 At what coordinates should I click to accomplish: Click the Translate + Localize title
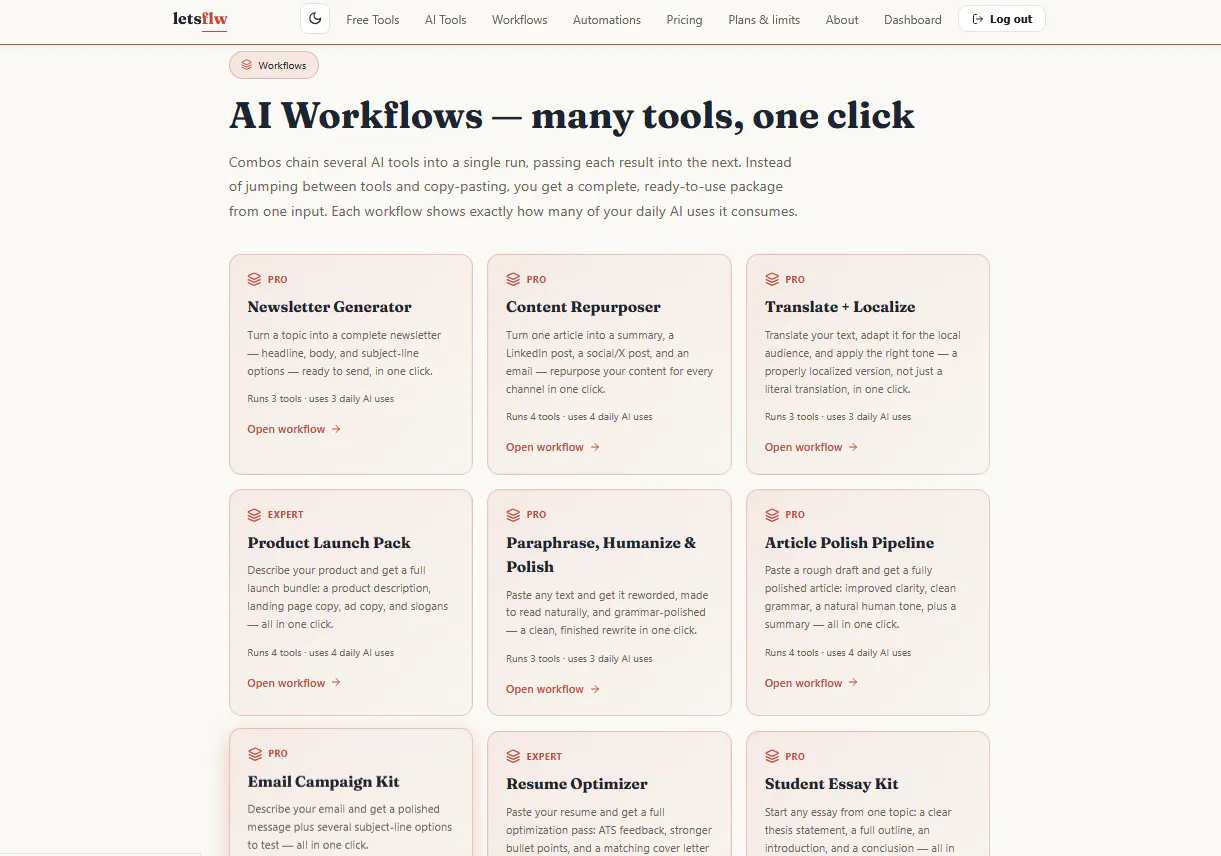[840, 307]
